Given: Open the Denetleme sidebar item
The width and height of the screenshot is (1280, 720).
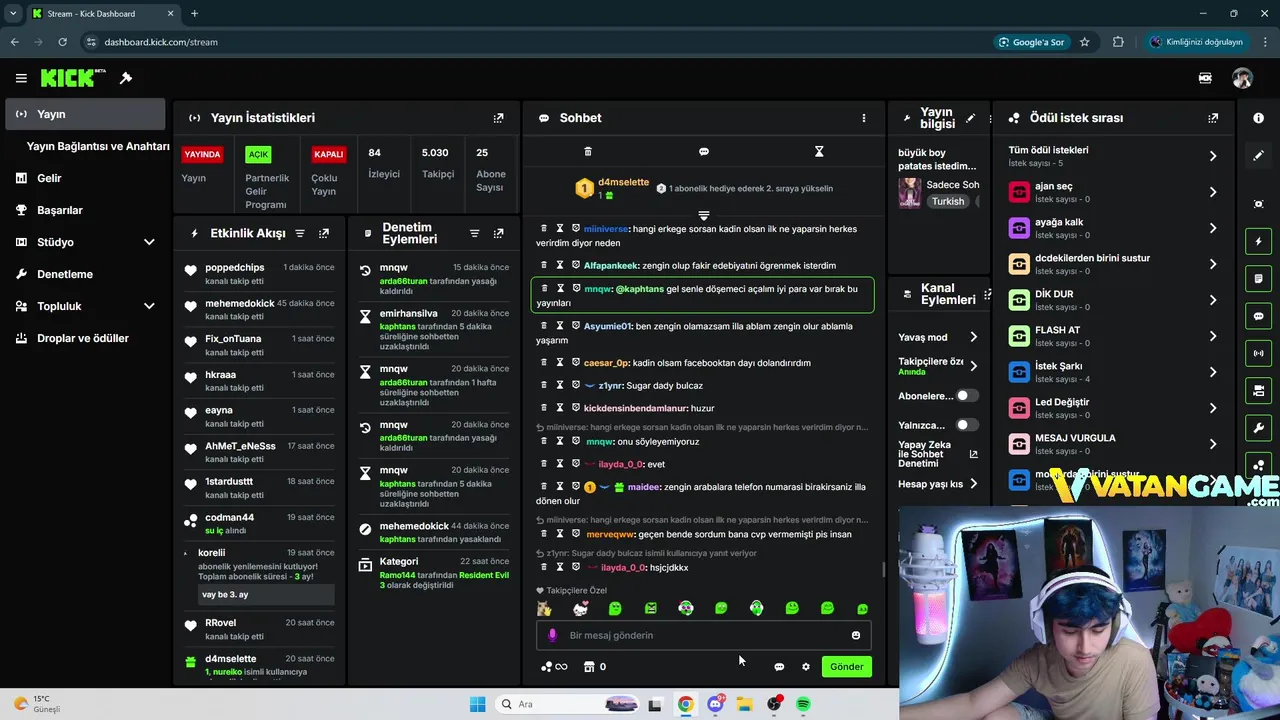Looking at the screenshot, I should tap(85, 274).
